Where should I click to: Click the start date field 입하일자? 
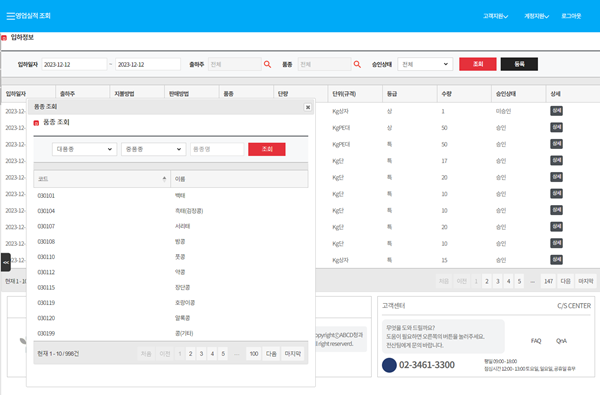[x=74, y=64]
